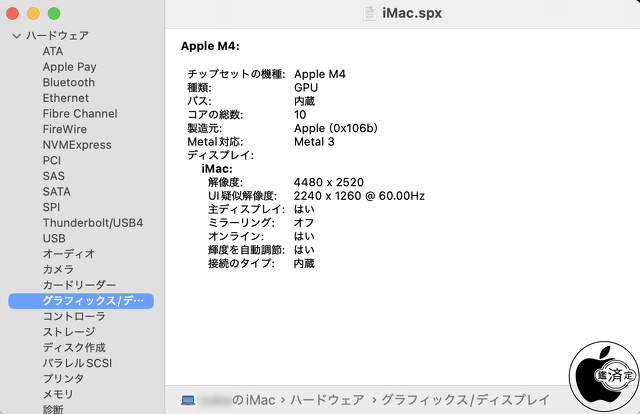This screenshot has width=640, height=414.
Task: Select Apple Pay in the sidebar
Action: point(69,67)
